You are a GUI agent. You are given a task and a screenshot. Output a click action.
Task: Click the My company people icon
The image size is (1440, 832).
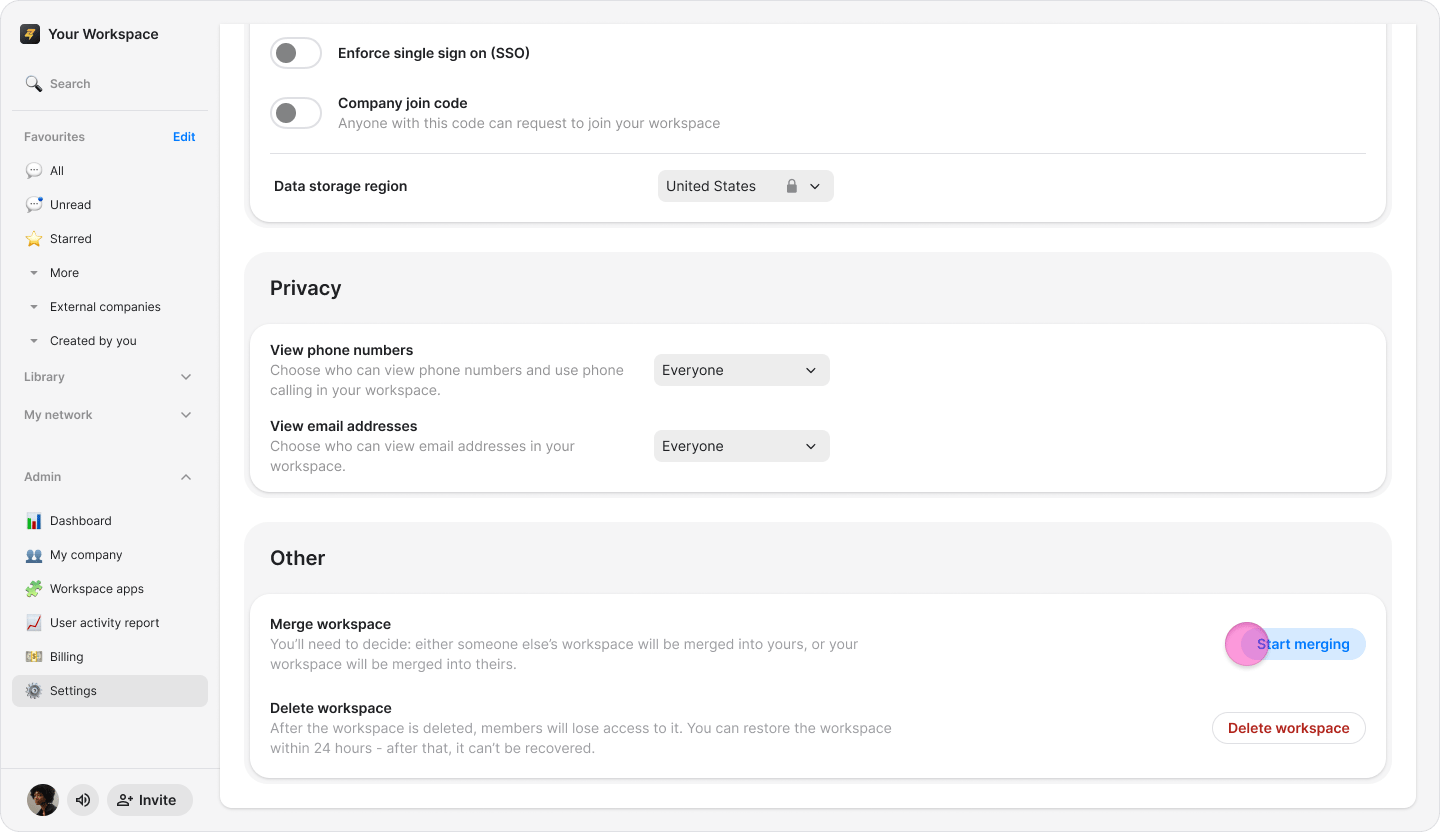point(34,555)
